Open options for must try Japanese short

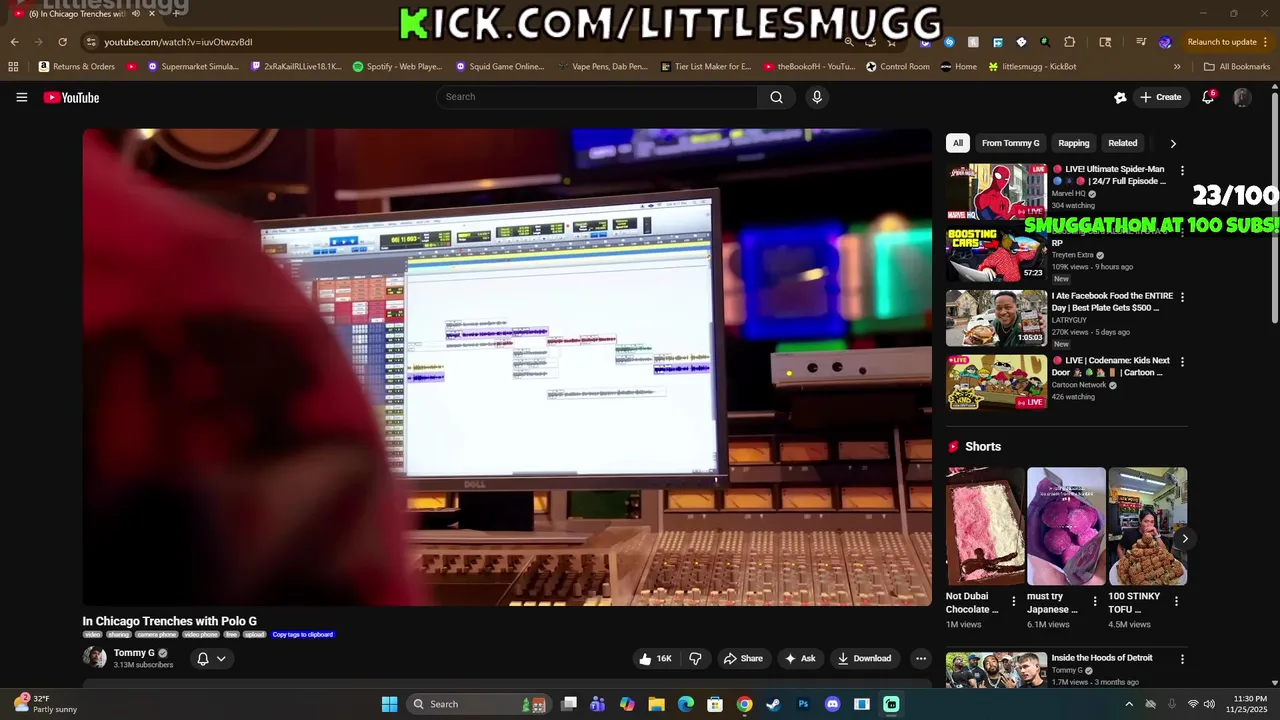(1094, 601)
